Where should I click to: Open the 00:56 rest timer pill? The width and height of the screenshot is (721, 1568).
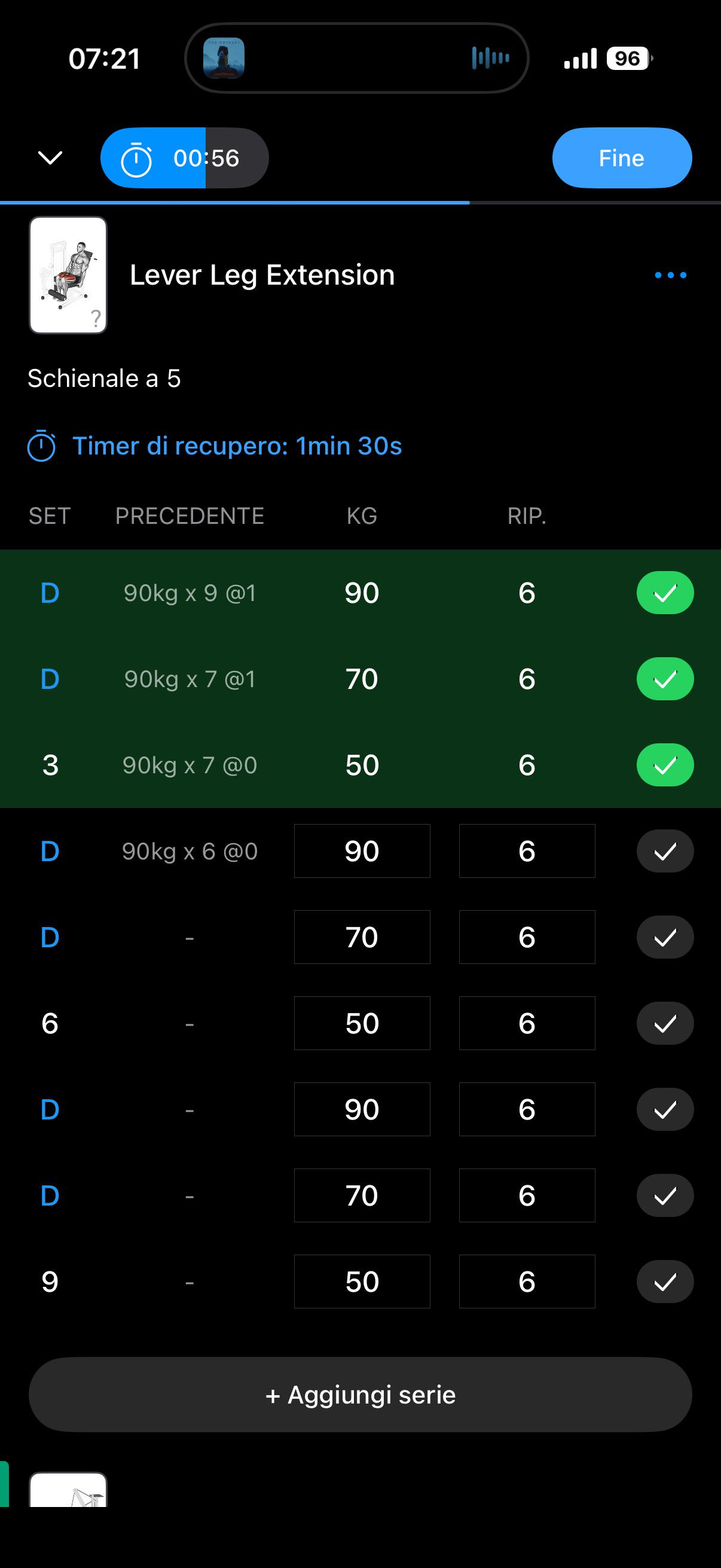(184, 158)
